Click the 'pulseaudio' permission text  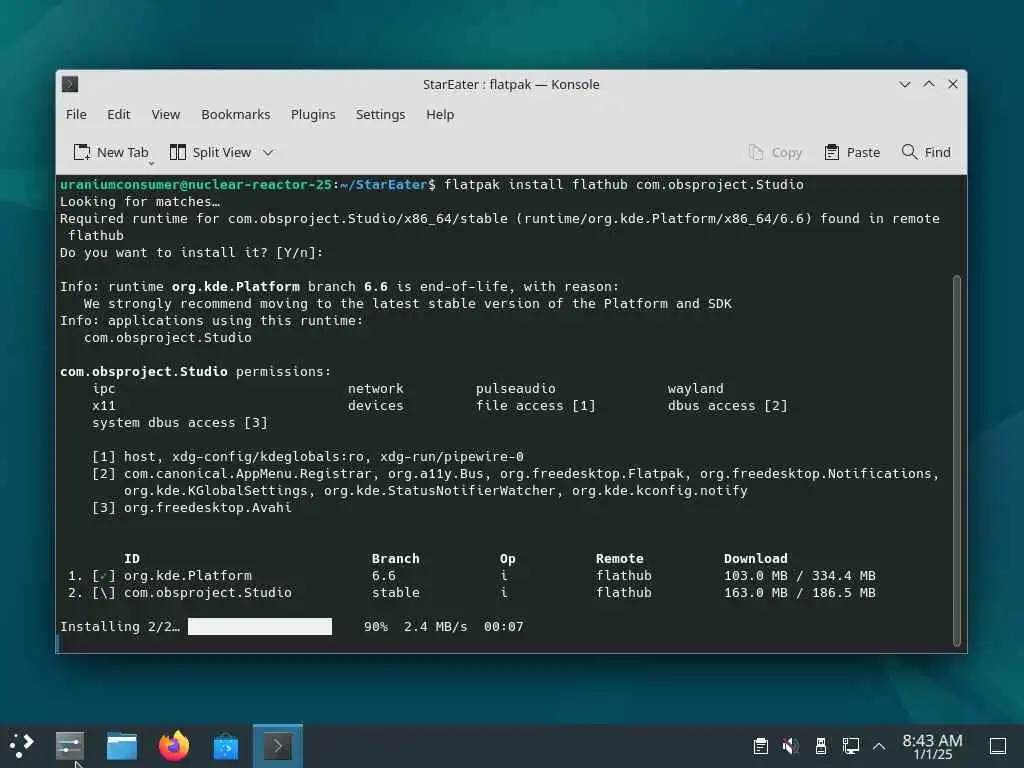point(515,389)
